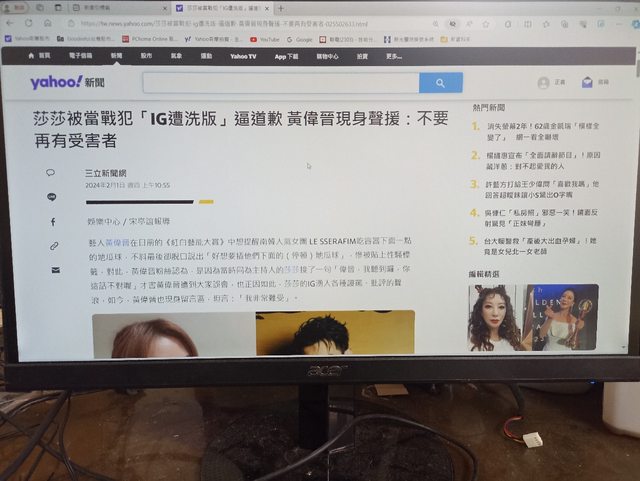The height and width of the screenshot is (481, 640).
Task: Switch to the first inactive browser tab
Action: 120,8
